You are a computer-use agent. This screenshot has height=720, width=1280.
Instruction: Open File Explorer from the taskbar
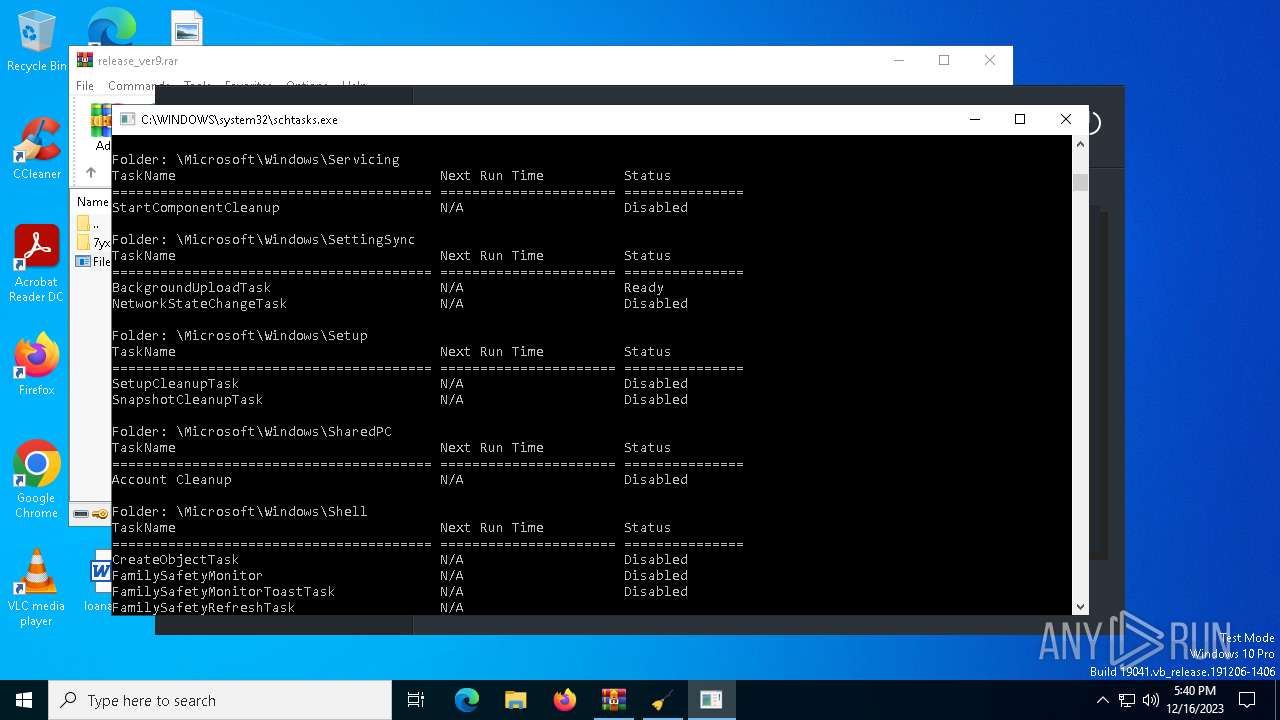click(516, 700)
